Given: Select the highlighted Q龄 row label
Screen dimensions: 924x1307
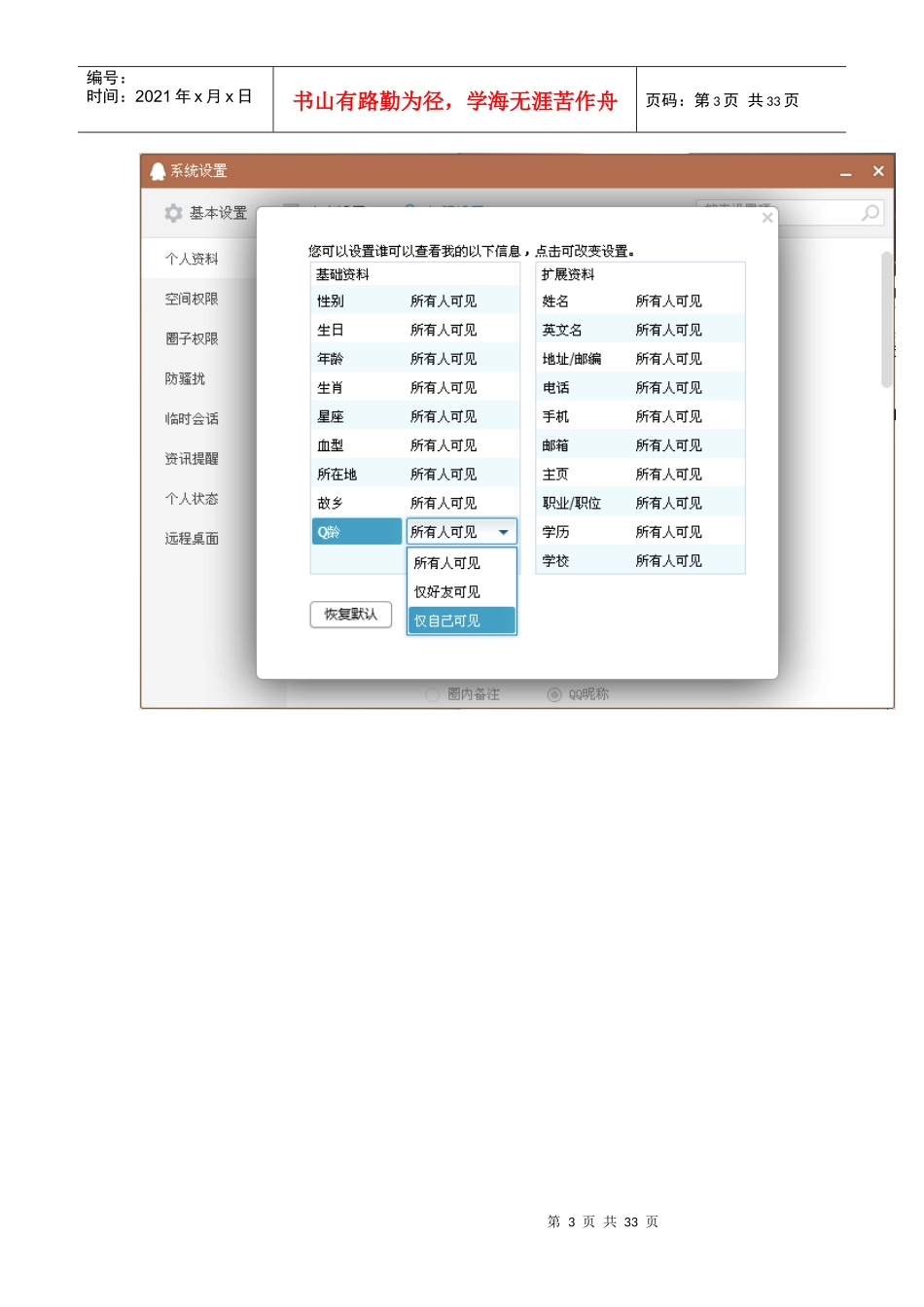Looking at the screenshot, I should (357, 532).
